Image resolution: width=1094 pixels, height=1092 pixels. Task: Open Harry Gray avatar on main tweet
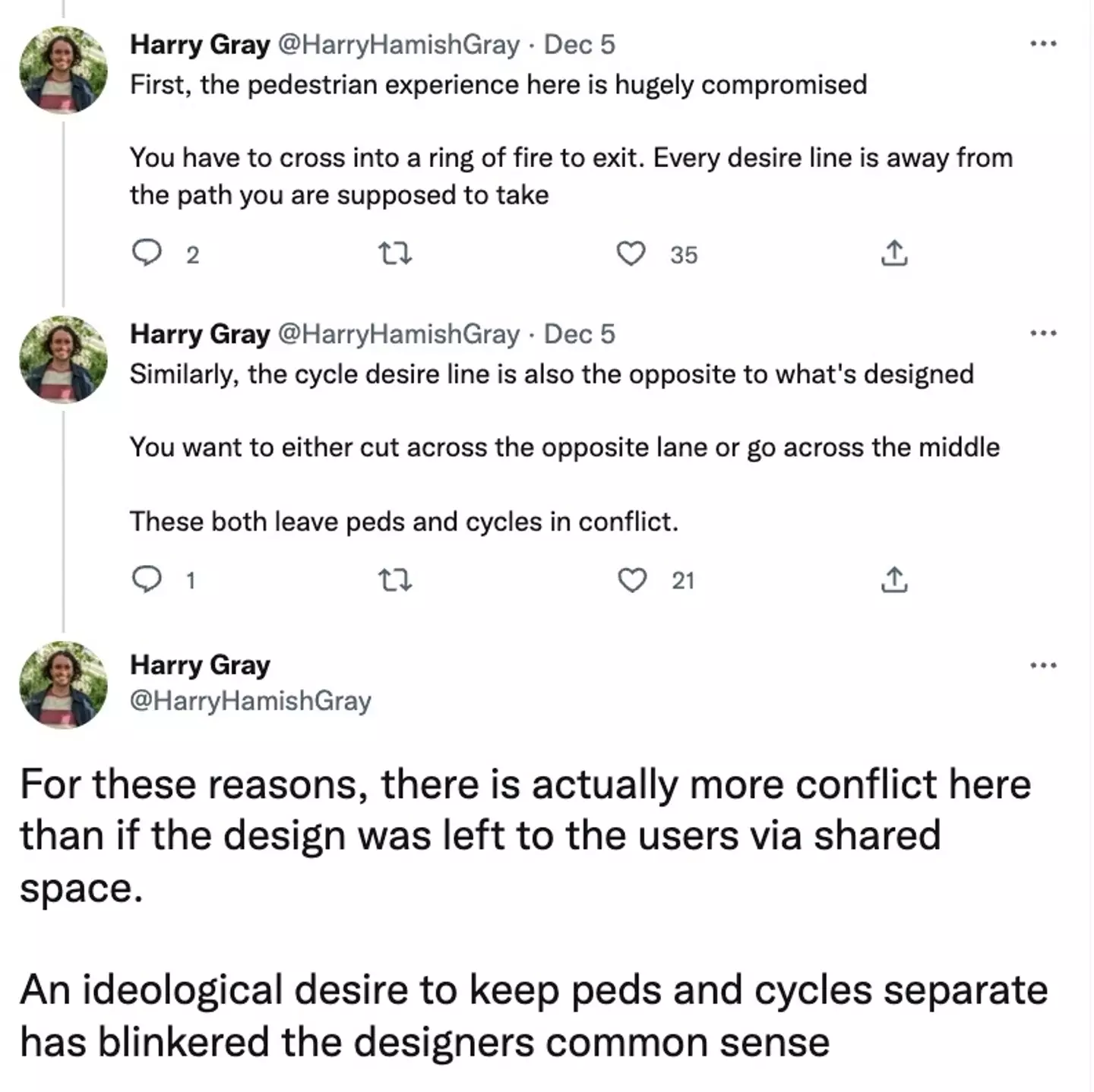[63, 684]
